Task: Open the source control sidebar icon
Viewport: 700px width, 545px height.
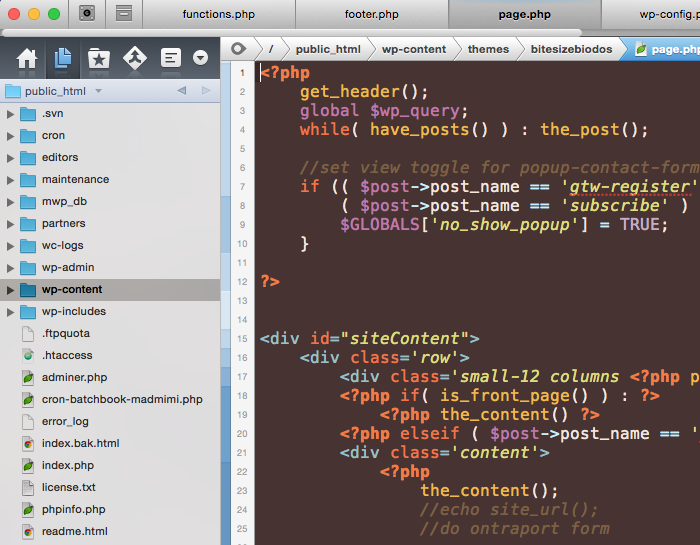Action: 134,58
